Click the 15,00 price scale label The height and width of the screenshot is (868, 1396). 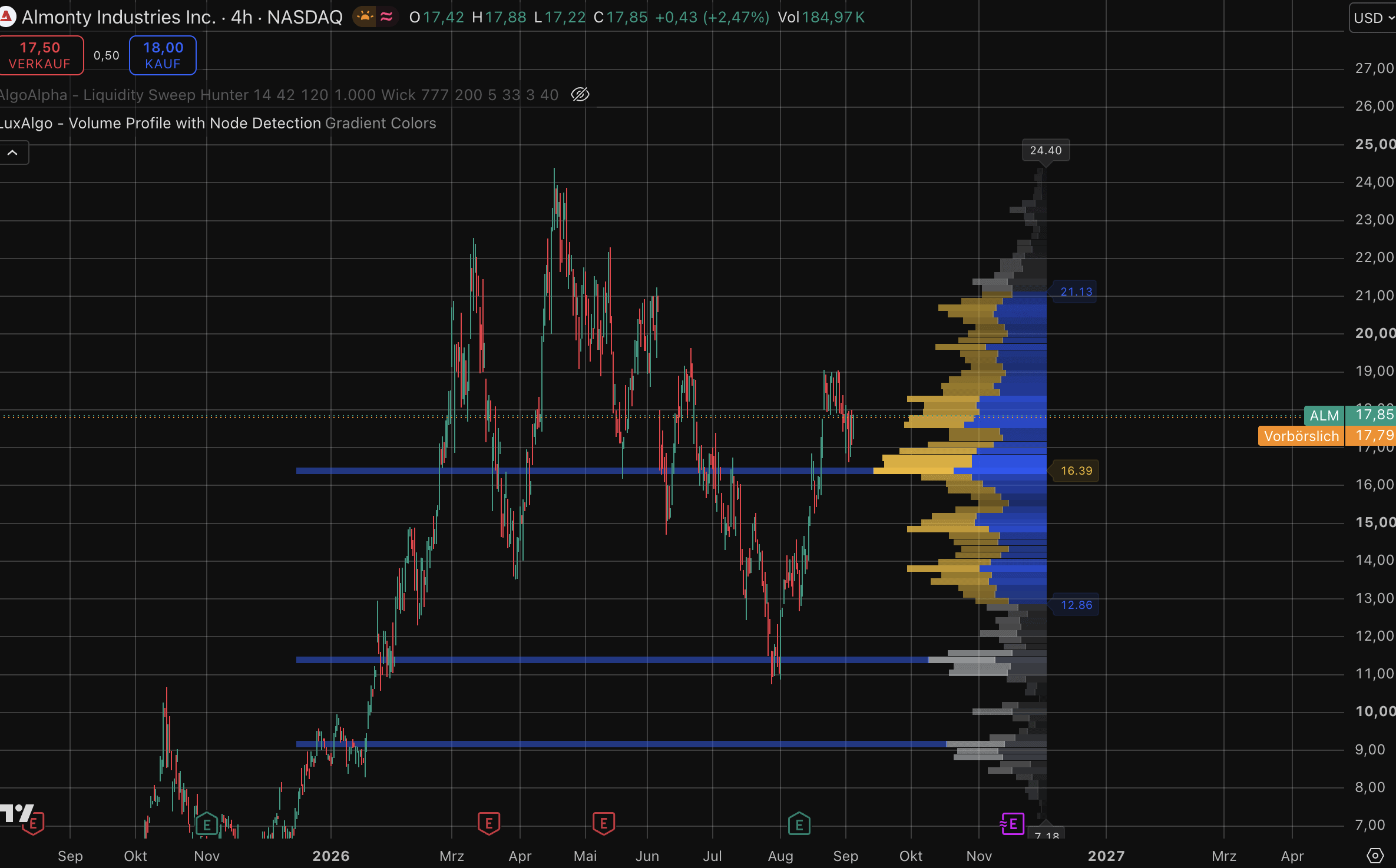pyautogui.click(x=1375, y=522)
